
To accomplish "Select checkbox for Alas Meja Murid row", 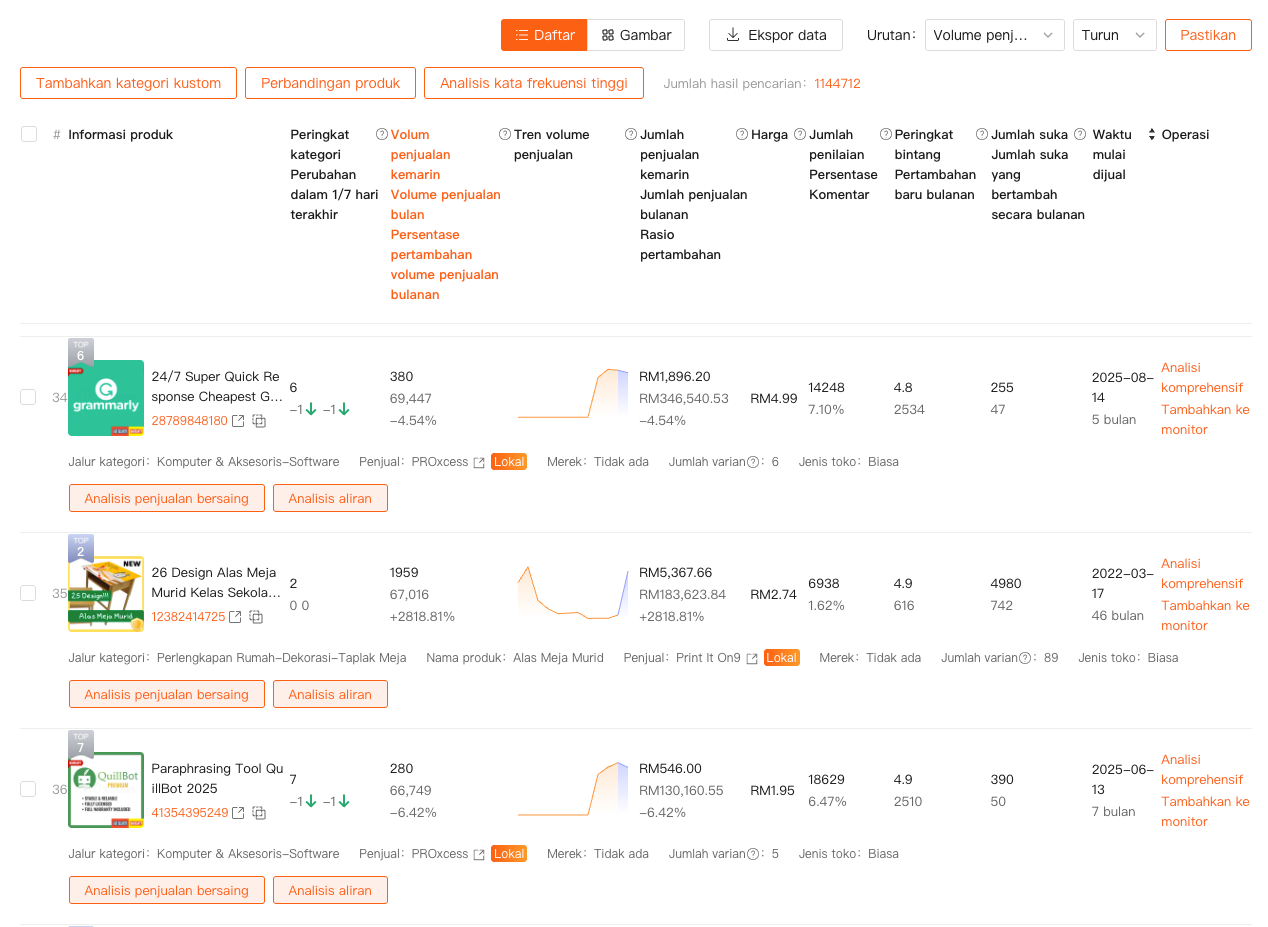I will pyautogui.click(x=28, y=593).
